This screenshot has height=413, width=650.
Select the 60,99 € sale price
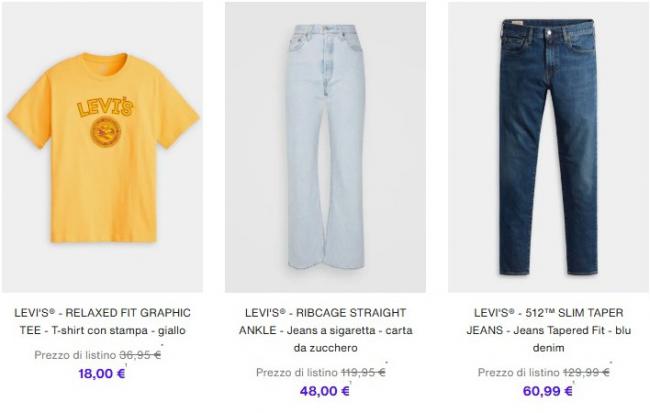(548, 391)
